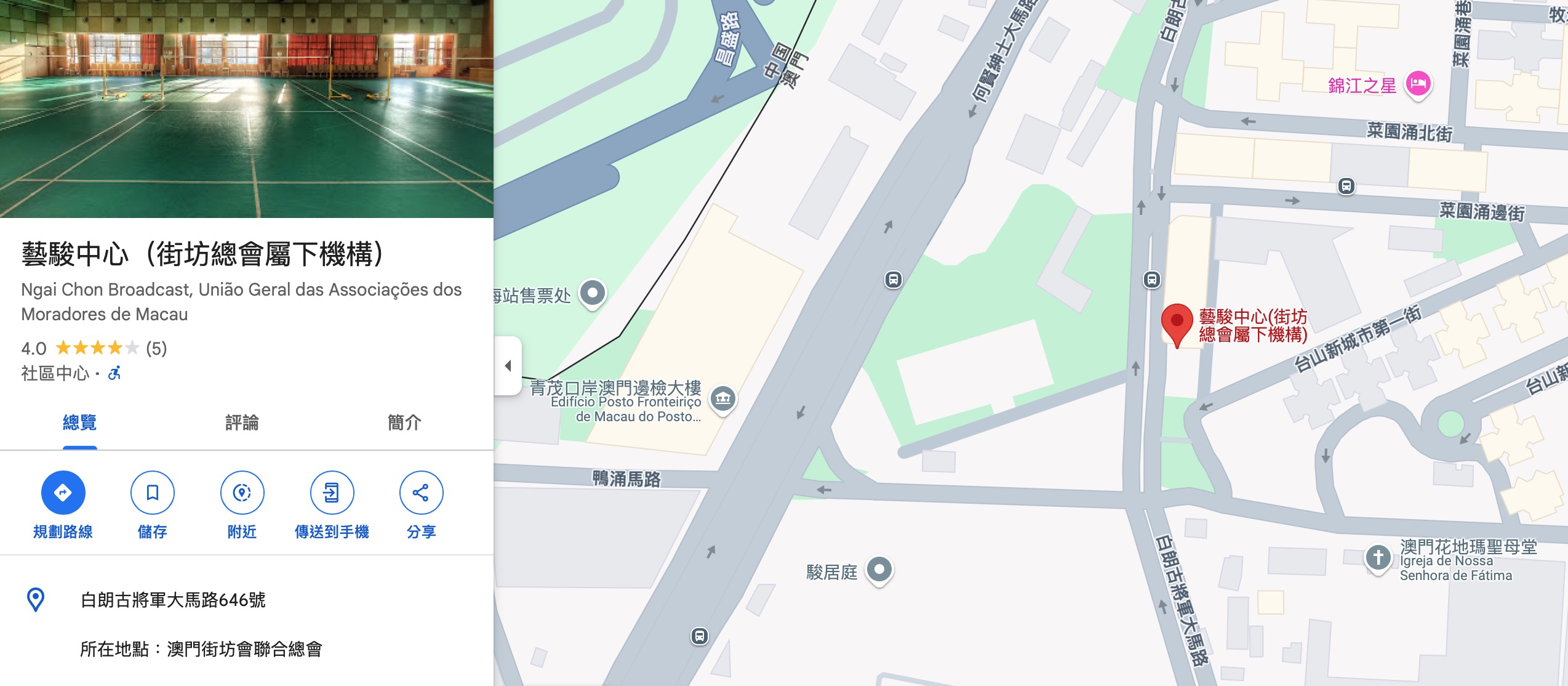Search nearby using 附近 icon
1568x686 pixels.
click(x=242, y=493)
